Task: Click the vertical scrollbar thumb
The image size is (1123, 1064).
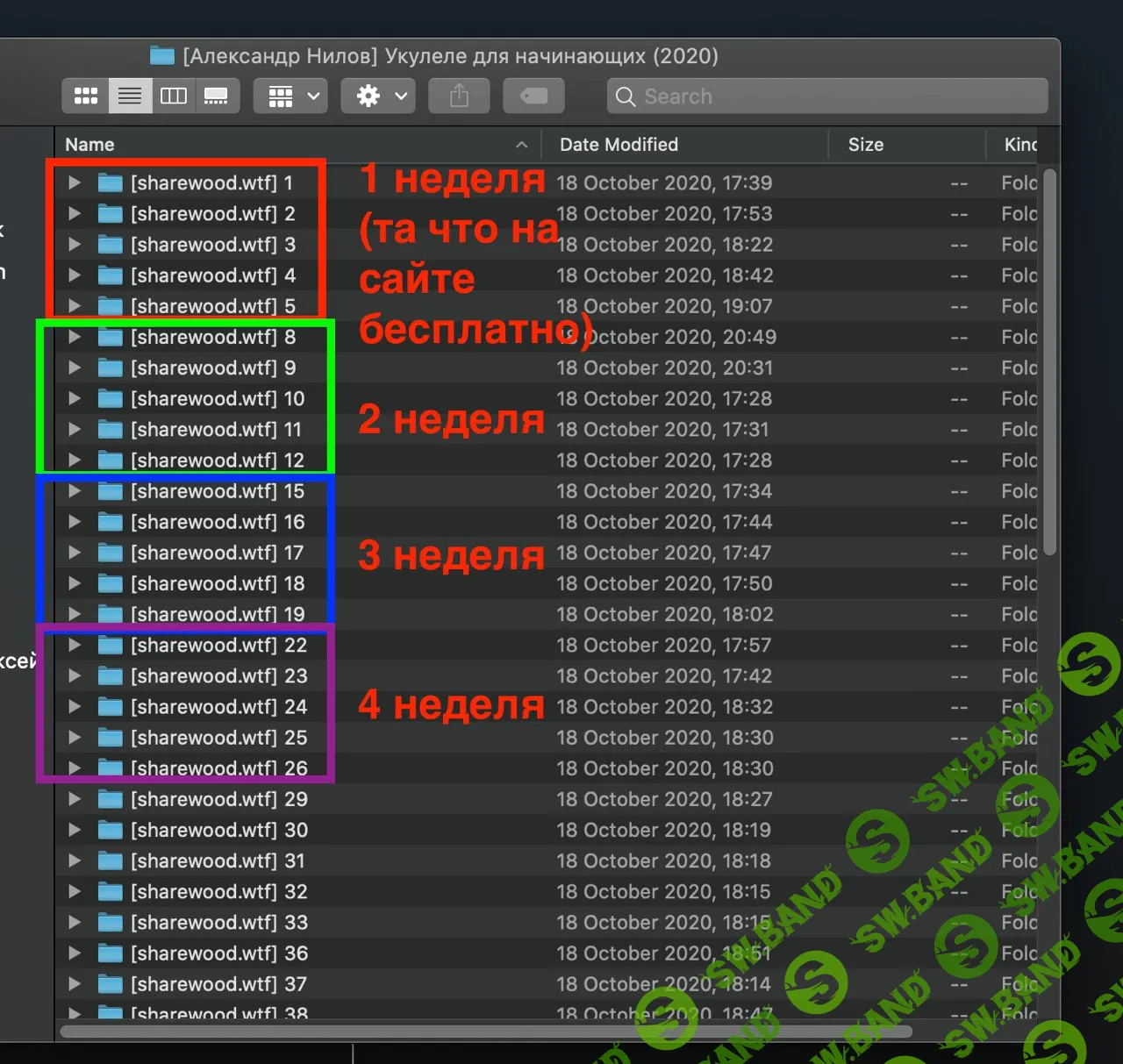Action: pyautogui.click(x=1049, y=360)
